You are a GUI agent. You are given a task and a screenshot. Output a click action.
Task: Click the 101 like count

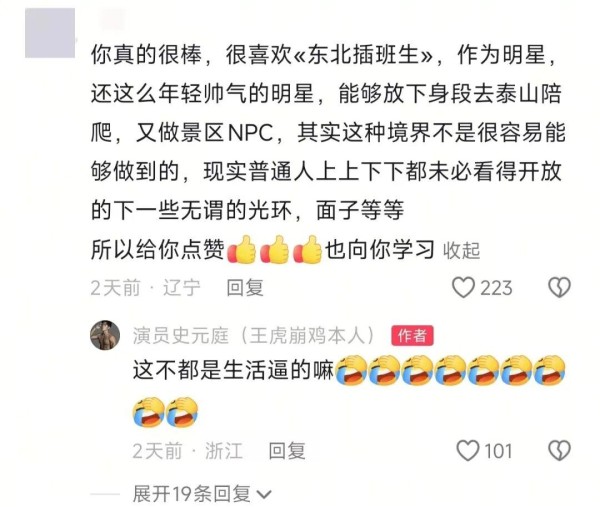pos(498,451)
